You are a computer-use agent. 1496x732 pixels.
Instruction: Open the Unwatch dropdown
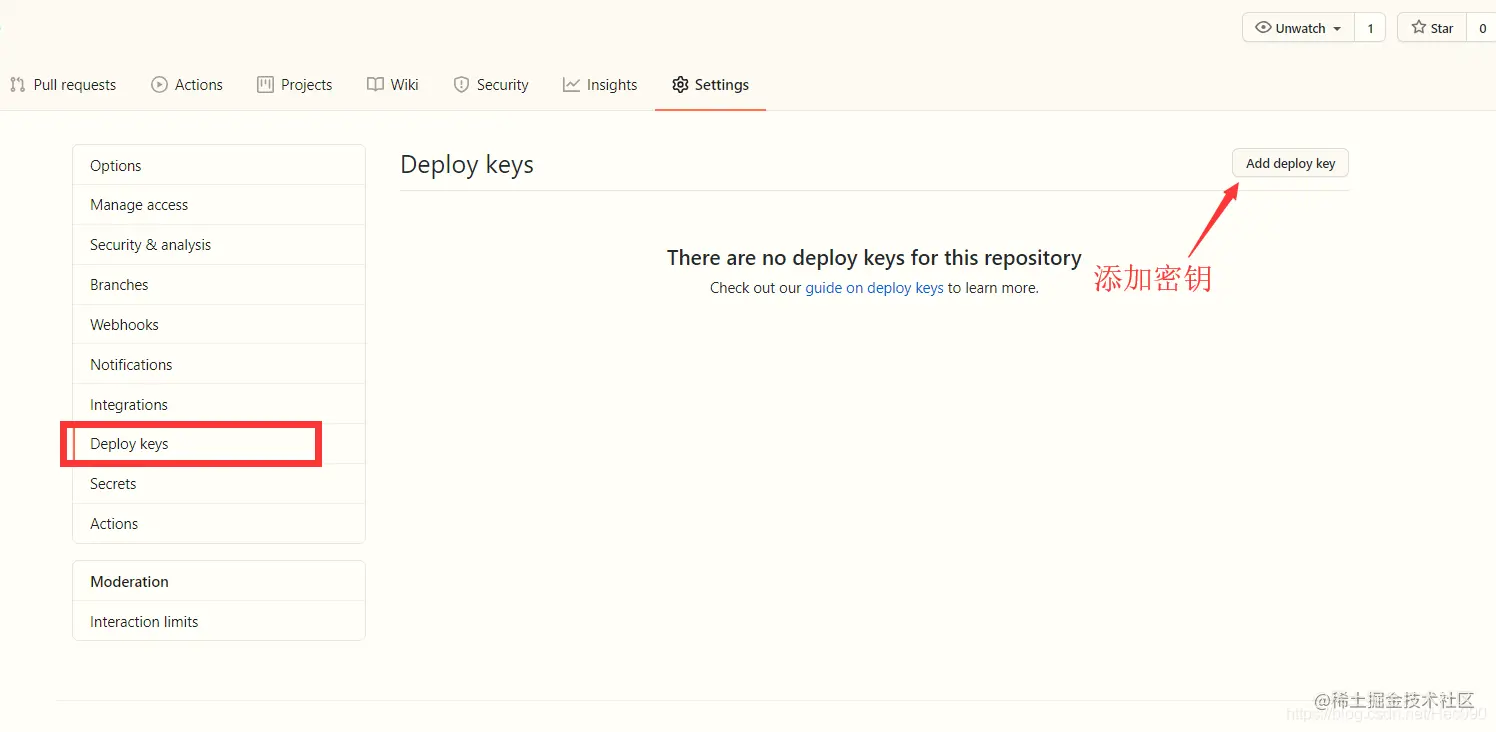click(1298, 28)
